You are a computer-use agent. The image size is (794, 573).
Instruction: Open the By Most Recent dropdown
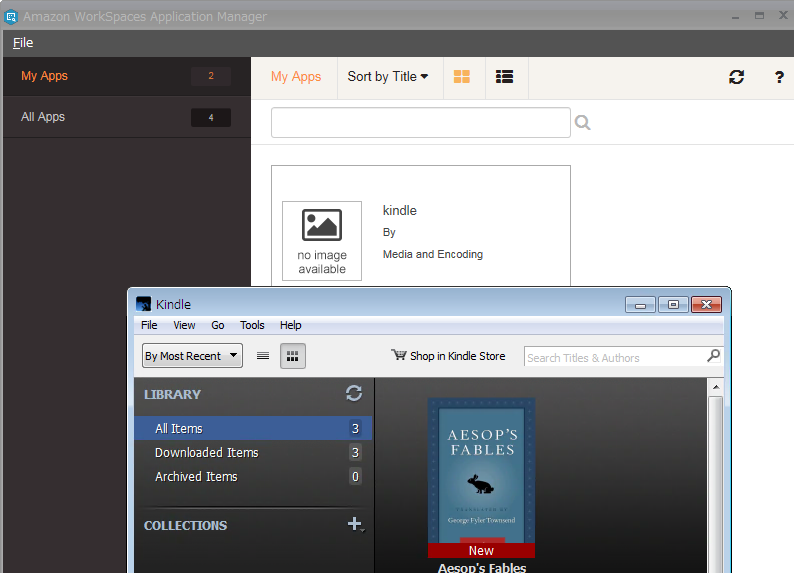192,356
